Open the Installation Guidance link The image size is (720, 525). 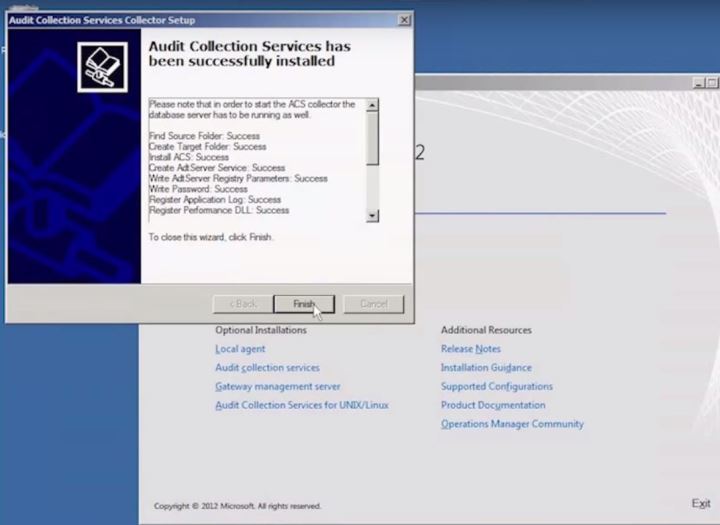(486, 368)
